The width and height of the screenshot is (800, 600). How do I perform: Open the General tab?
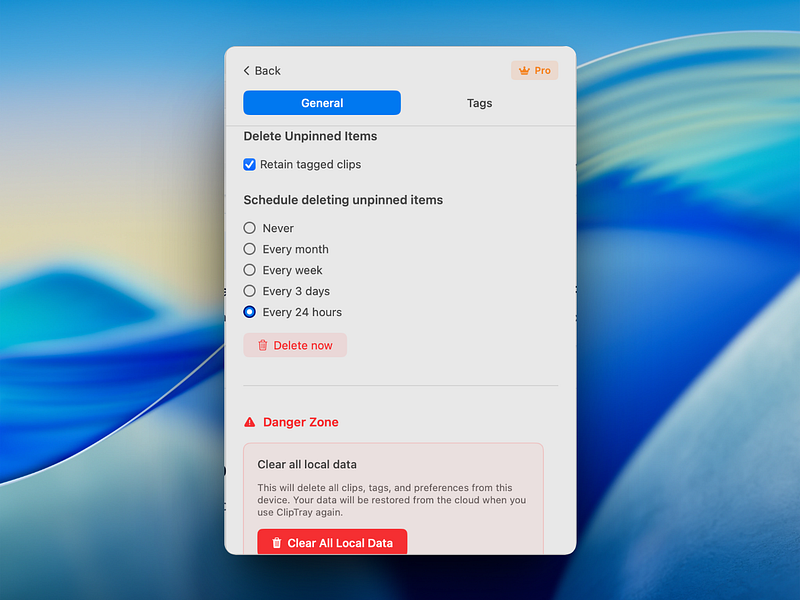point(322,103)
